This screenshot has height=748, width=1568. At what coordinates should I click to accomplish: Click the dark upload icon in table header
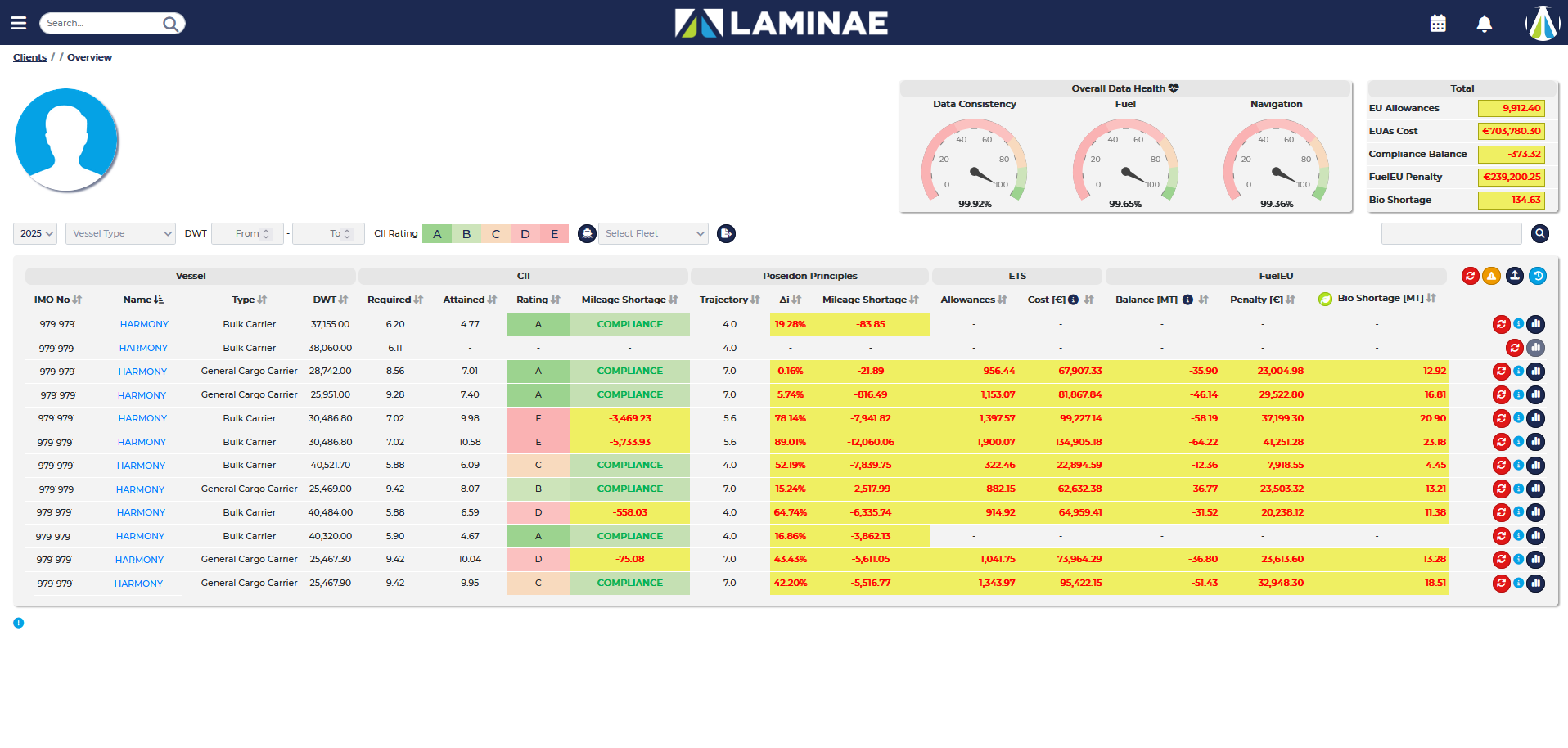[x=1515, y=276]
